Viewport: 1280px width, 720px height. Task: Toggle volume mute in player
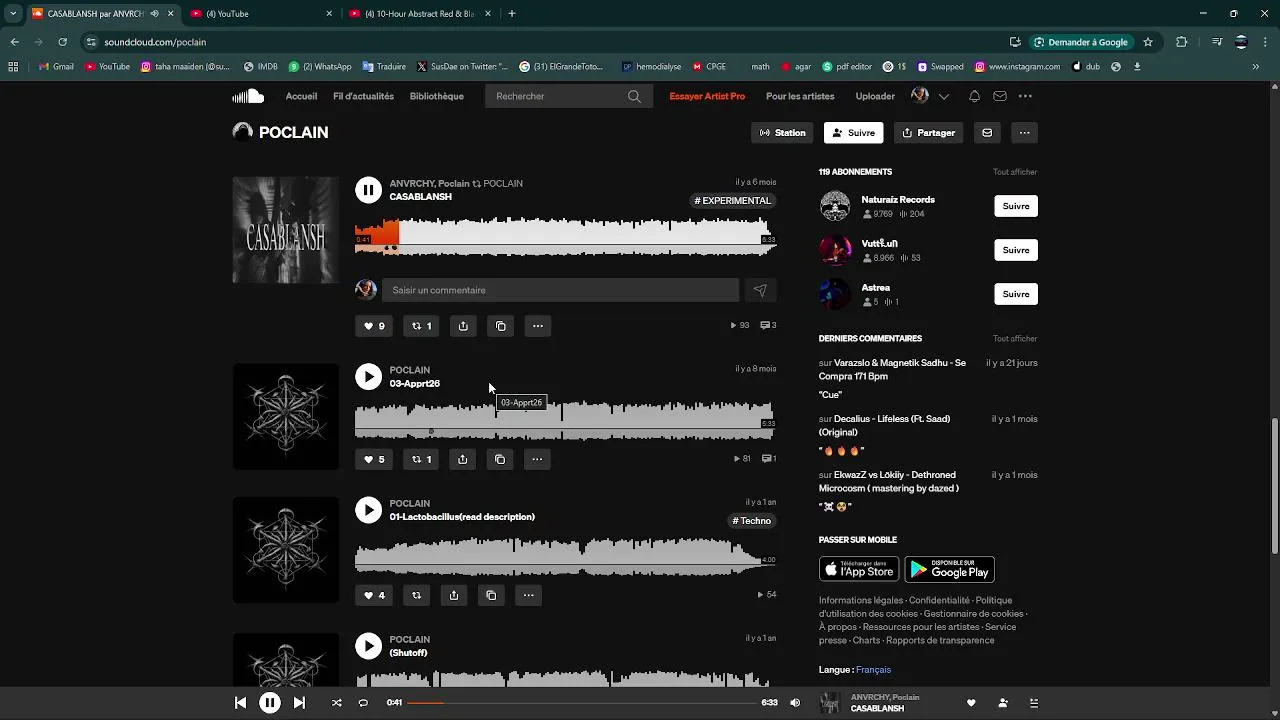tap(795, 703)
